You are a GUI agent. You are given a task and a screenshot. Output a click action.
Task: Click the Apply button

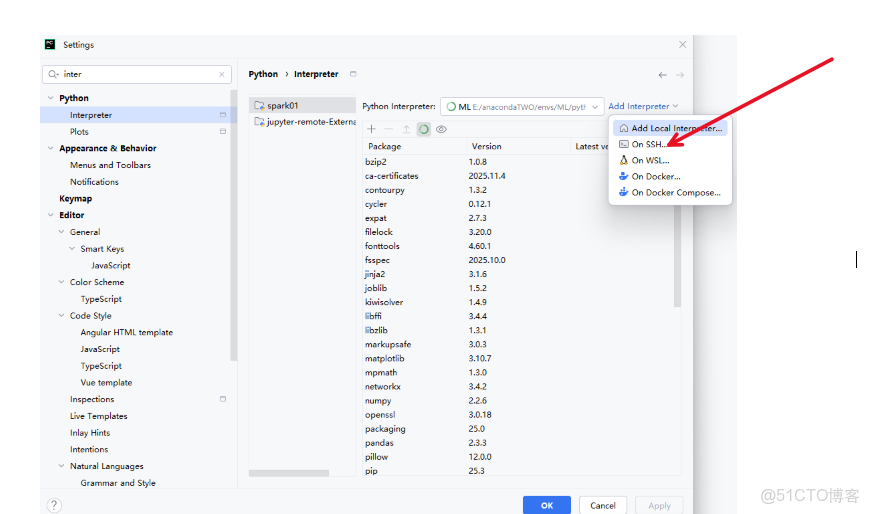click(x=659, y=505)
